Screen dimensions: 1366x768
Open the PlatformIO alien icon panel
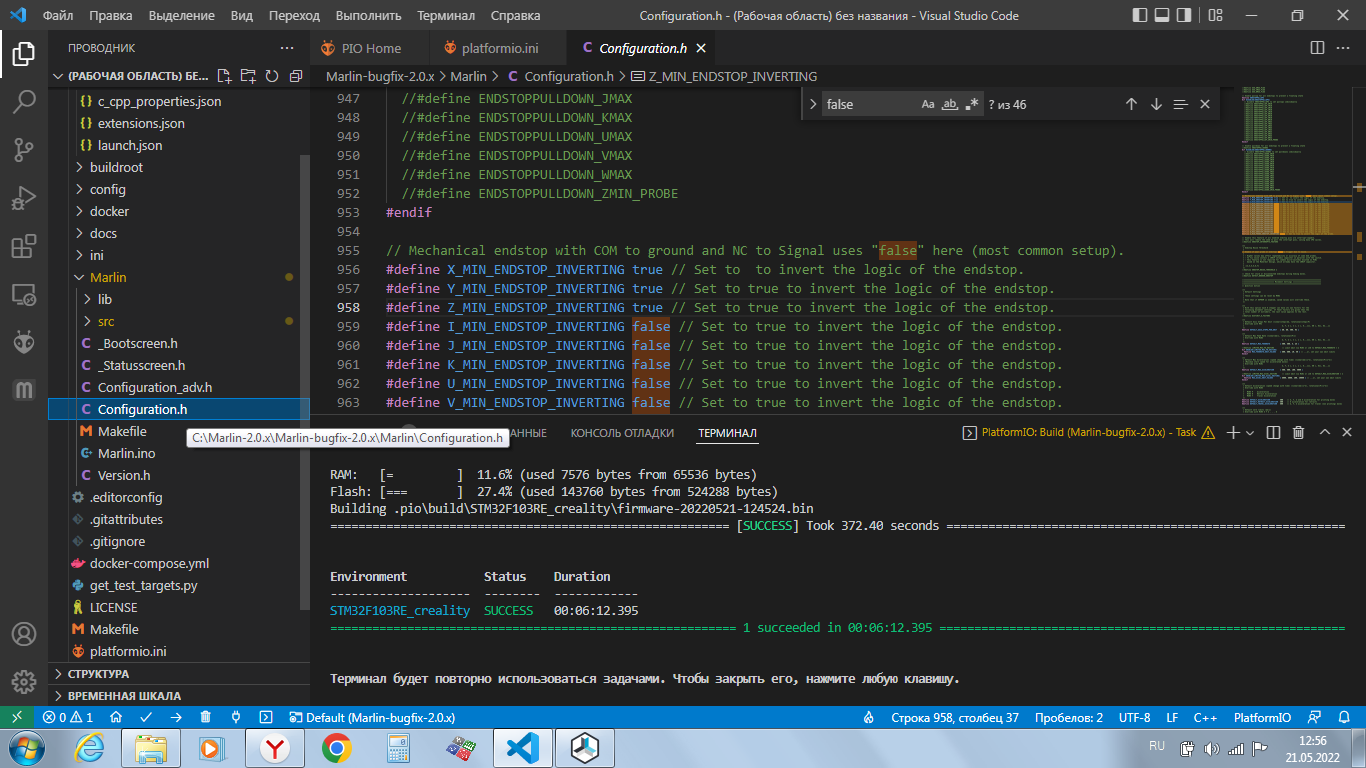coord(24,342)
